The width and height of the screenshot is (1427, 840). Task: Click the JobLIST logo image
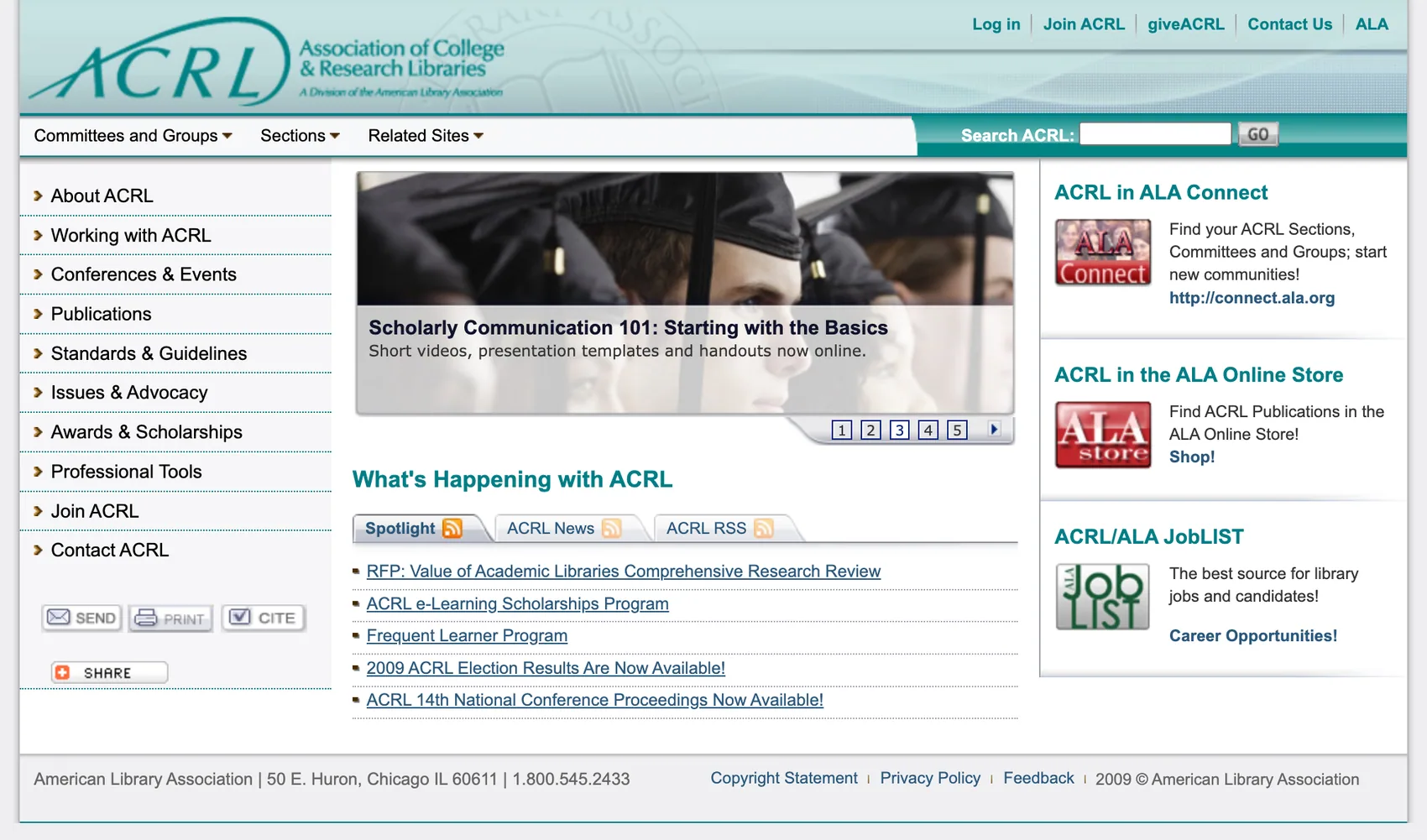click(1103, 597)
